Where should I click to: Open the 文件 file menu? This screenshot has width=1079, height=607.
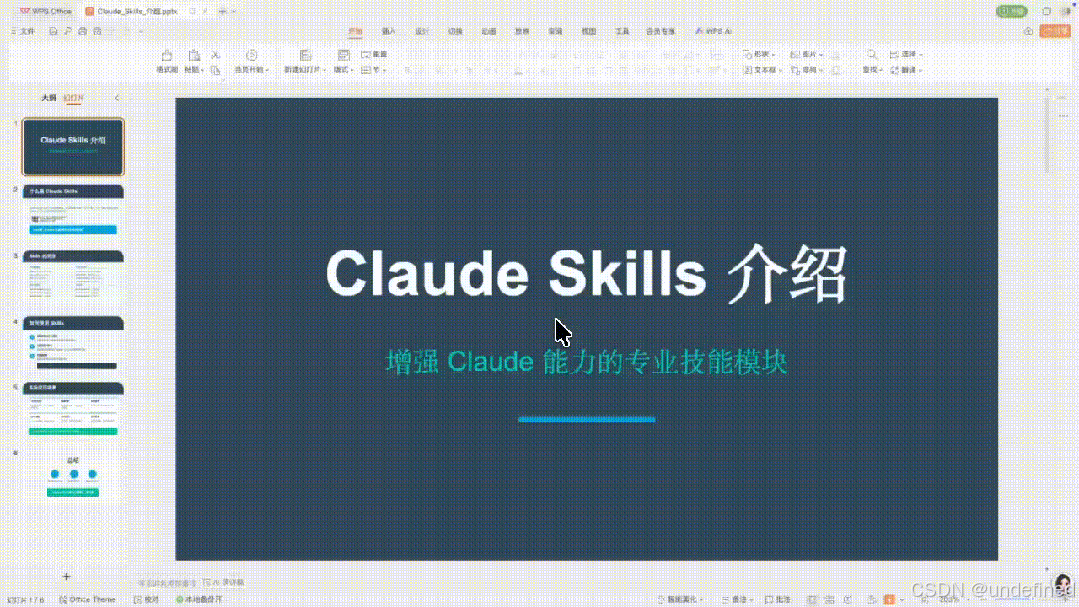pyautogui.click(x=23, y=31)
